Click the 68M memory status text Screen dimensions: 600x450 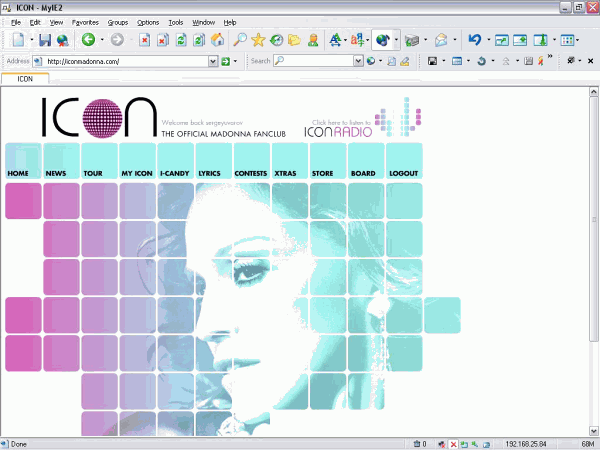click(588, 444)
